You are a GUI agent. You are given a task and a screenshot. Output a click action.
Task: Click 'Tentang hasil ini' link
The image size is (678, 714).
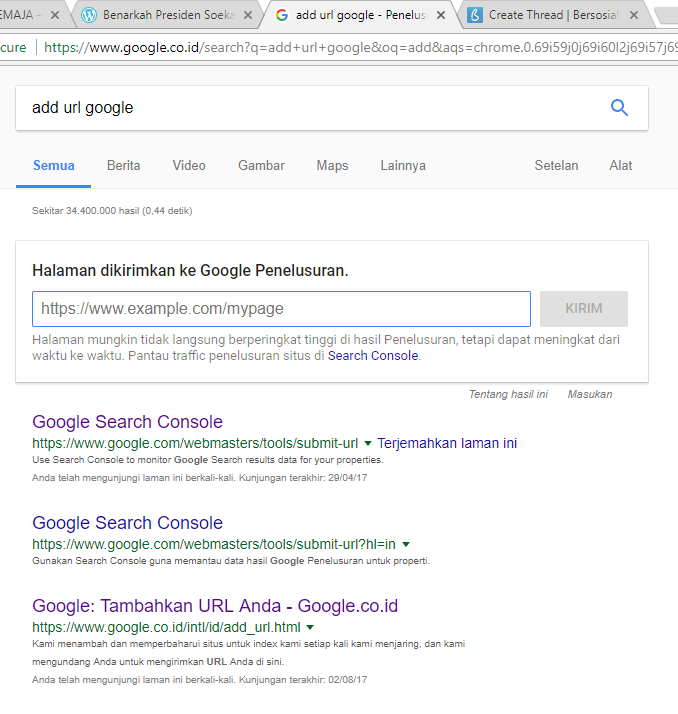[x=508, y=394]
